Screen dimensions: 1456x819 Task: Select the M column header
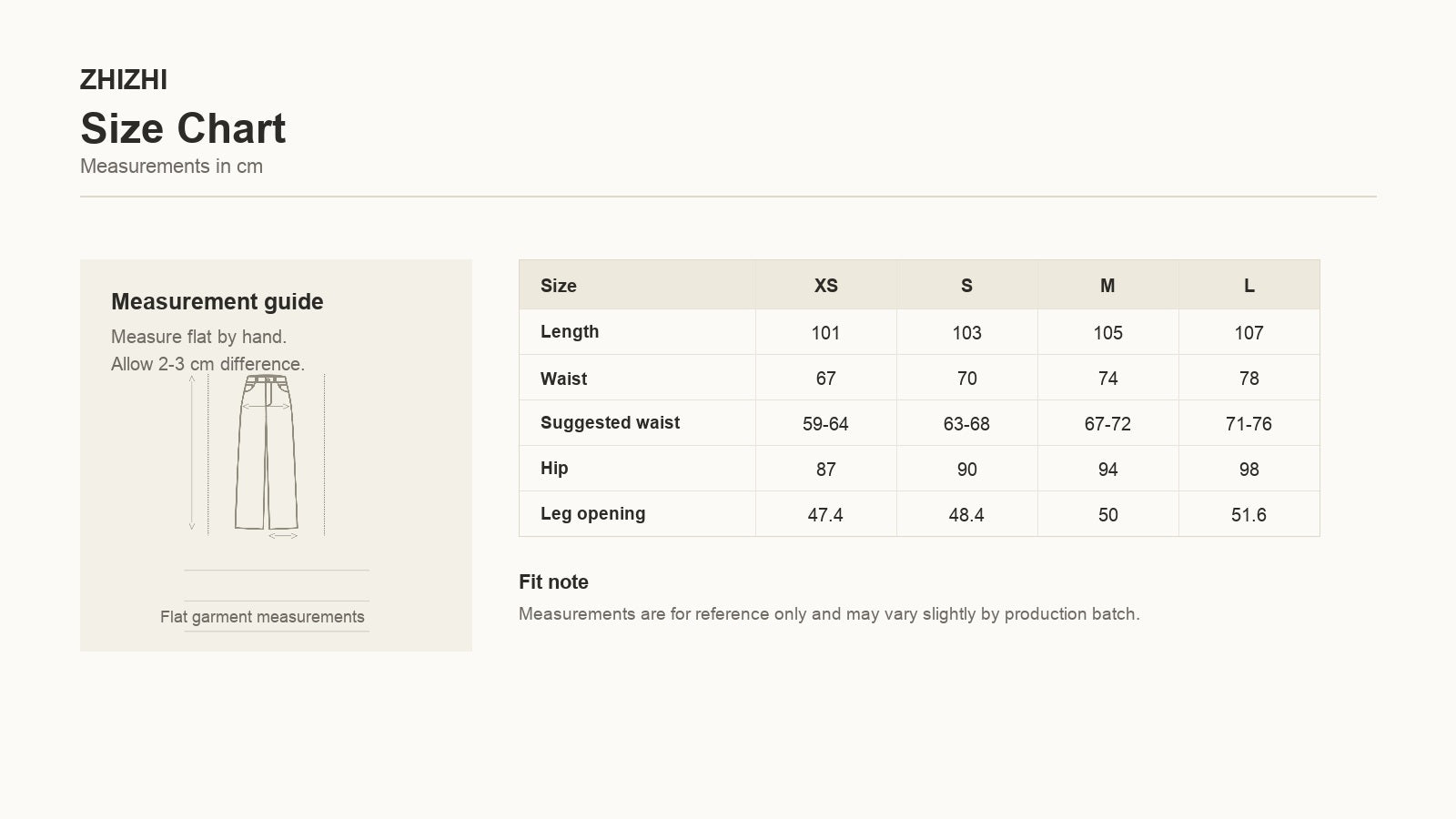pos(1107,286)
